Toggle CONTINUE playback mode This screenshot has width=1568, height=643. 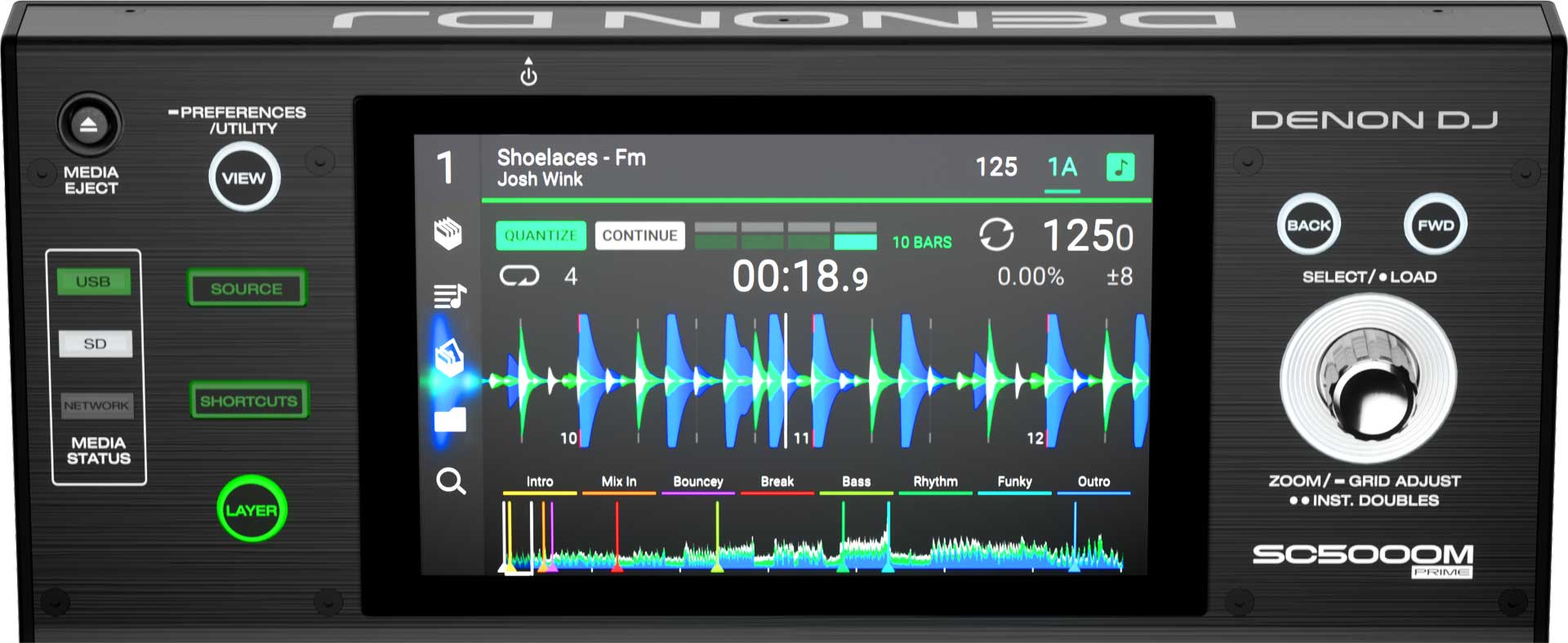coord(639,235)
